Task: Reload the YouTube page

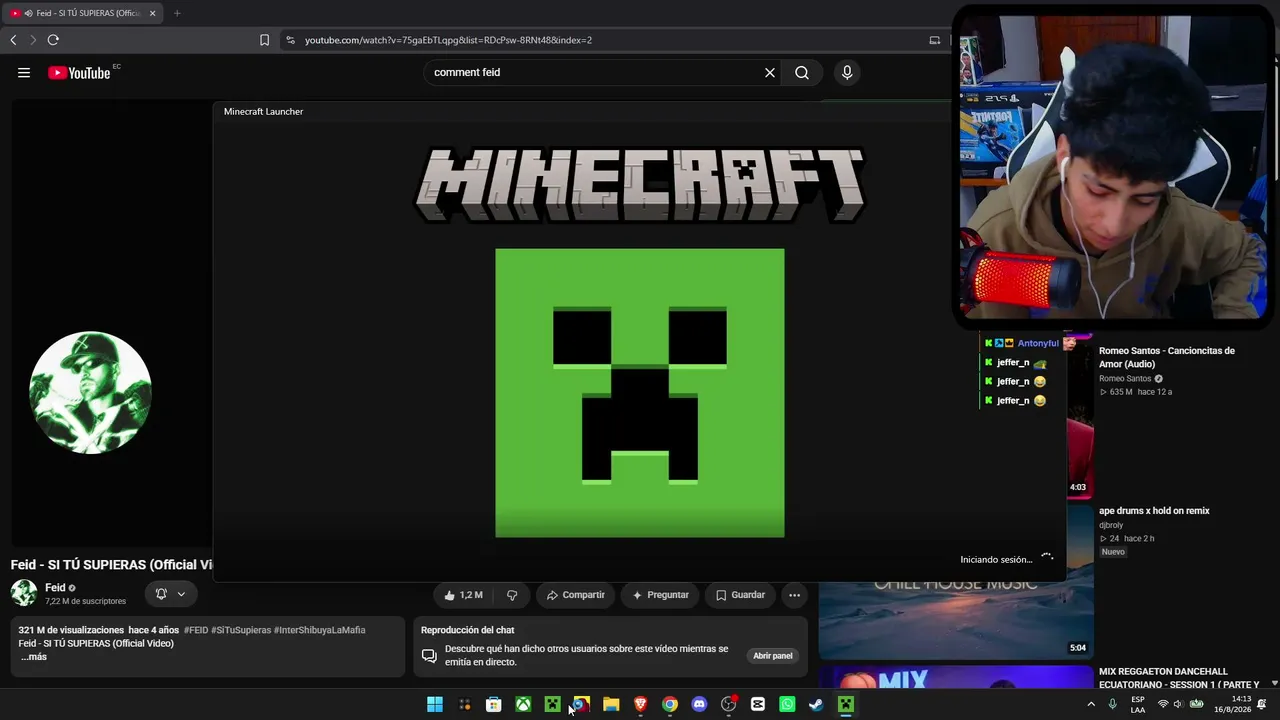Action: (53, 40)
